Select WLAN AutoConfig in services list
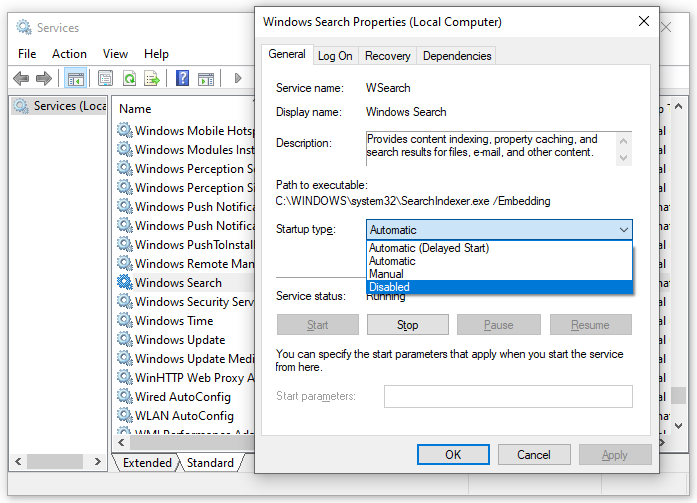Screen dimensions: 697x503 coord(184,415)
